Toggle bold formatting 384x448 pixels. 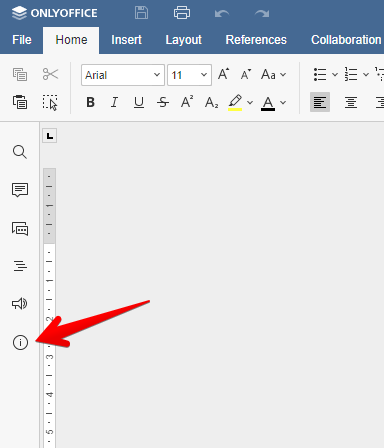pos(90,102)
